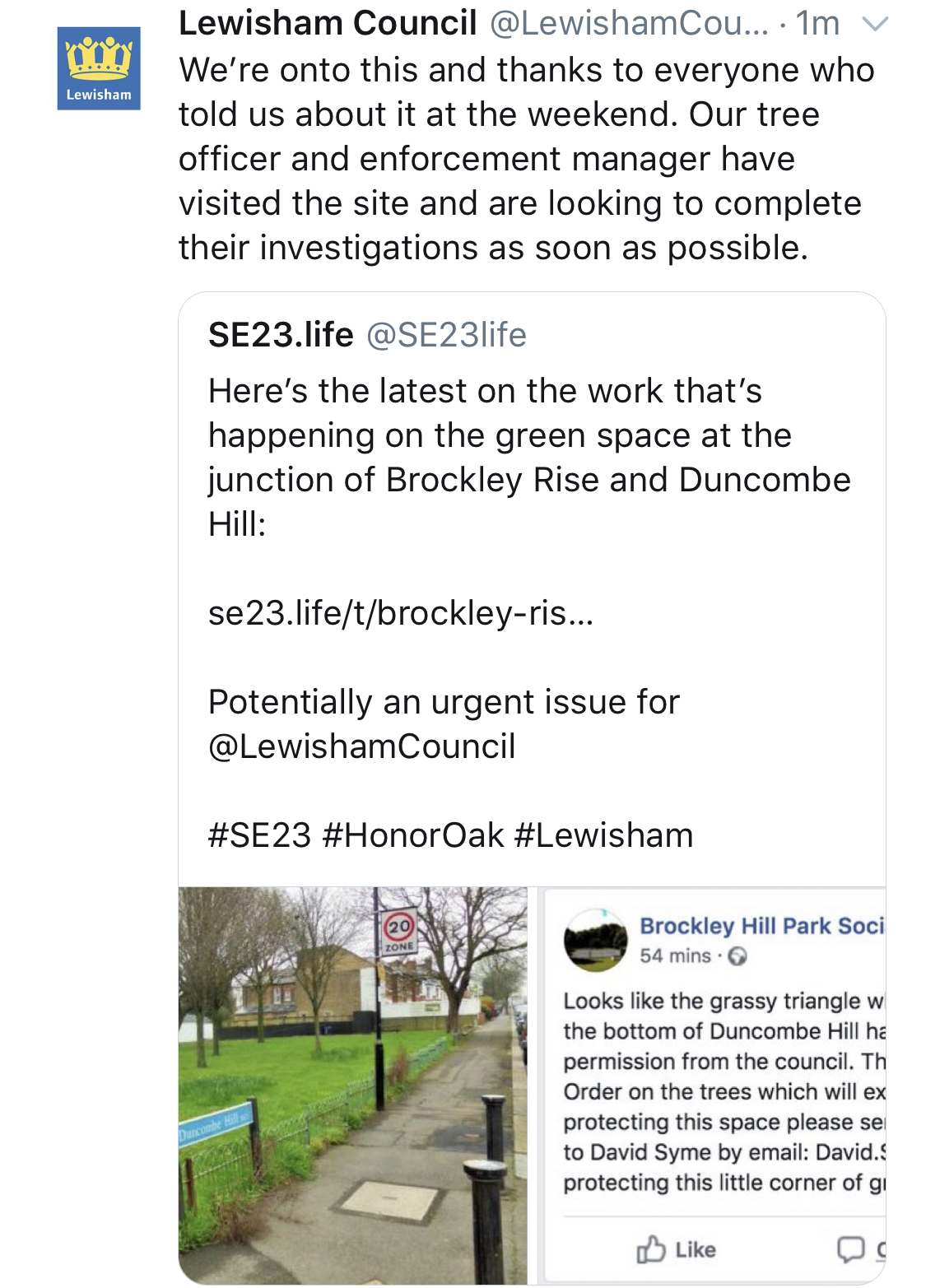Click the comment speech bubble icon
The height and width of the screenshot is (1288, 926).
point(850,1249)
